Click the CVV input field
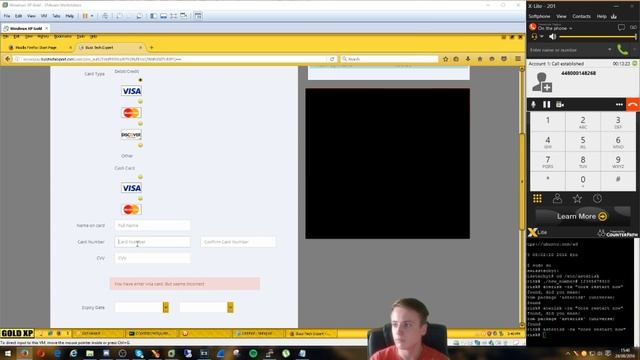The image size is (640, 360). 152,258
